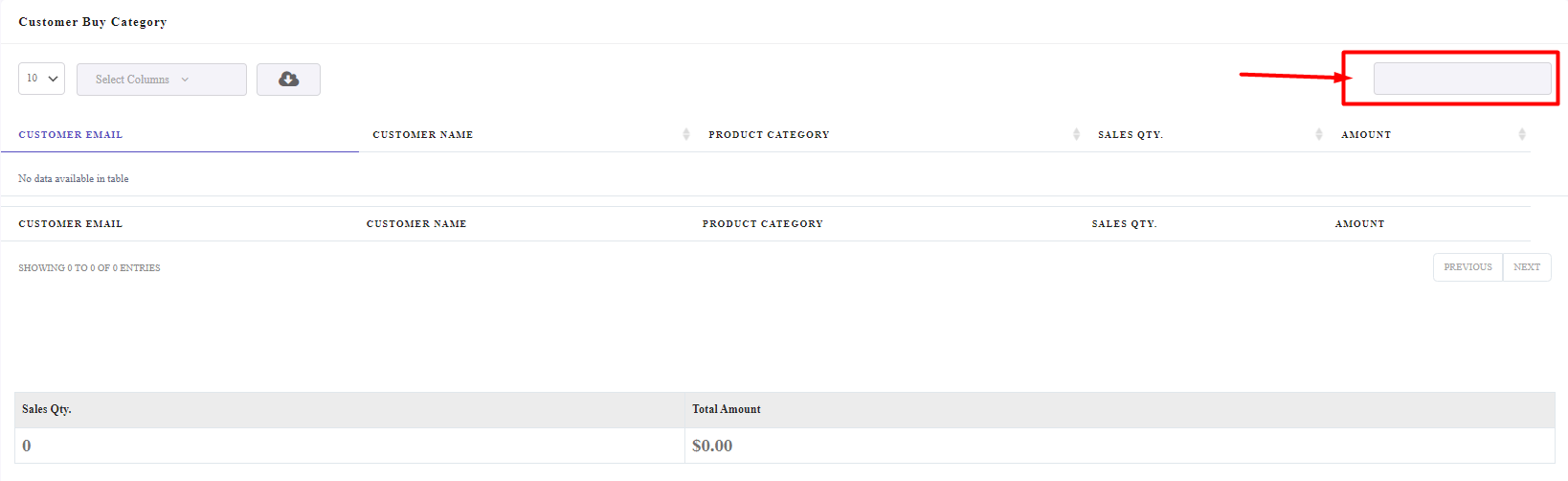Go to the Next page
Viewport: 1568px width, 481px height.
tap(1527, 267)
